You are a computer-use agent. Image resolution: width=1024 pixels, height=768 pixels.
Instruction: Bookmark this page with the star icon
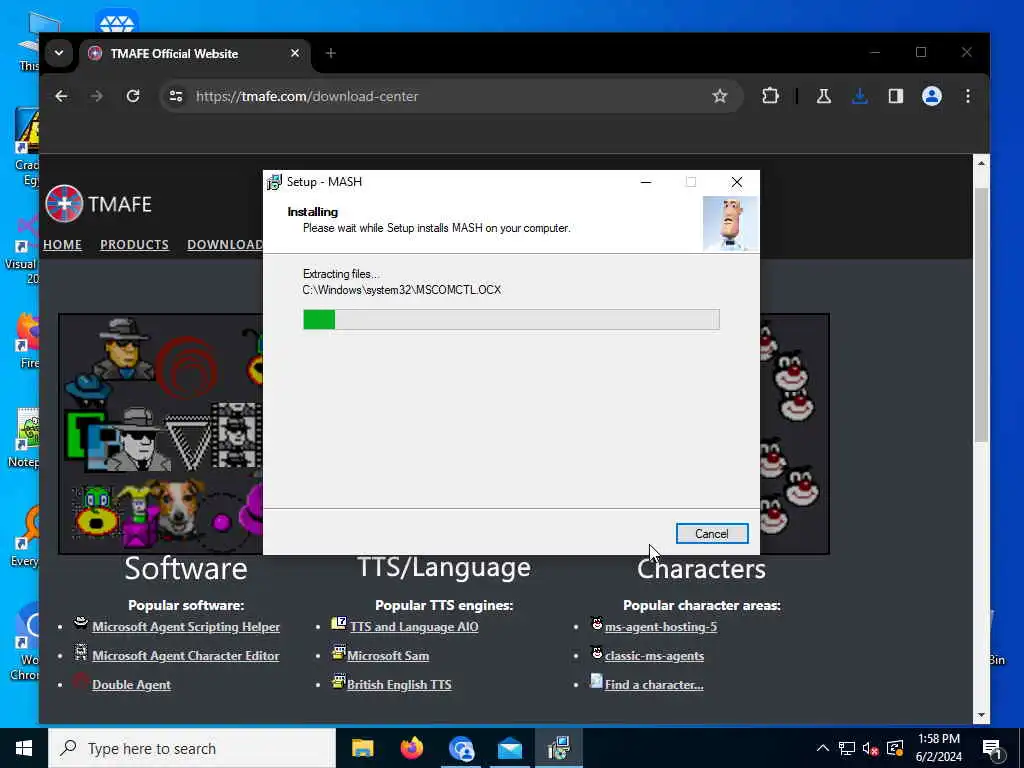(720, 96)
